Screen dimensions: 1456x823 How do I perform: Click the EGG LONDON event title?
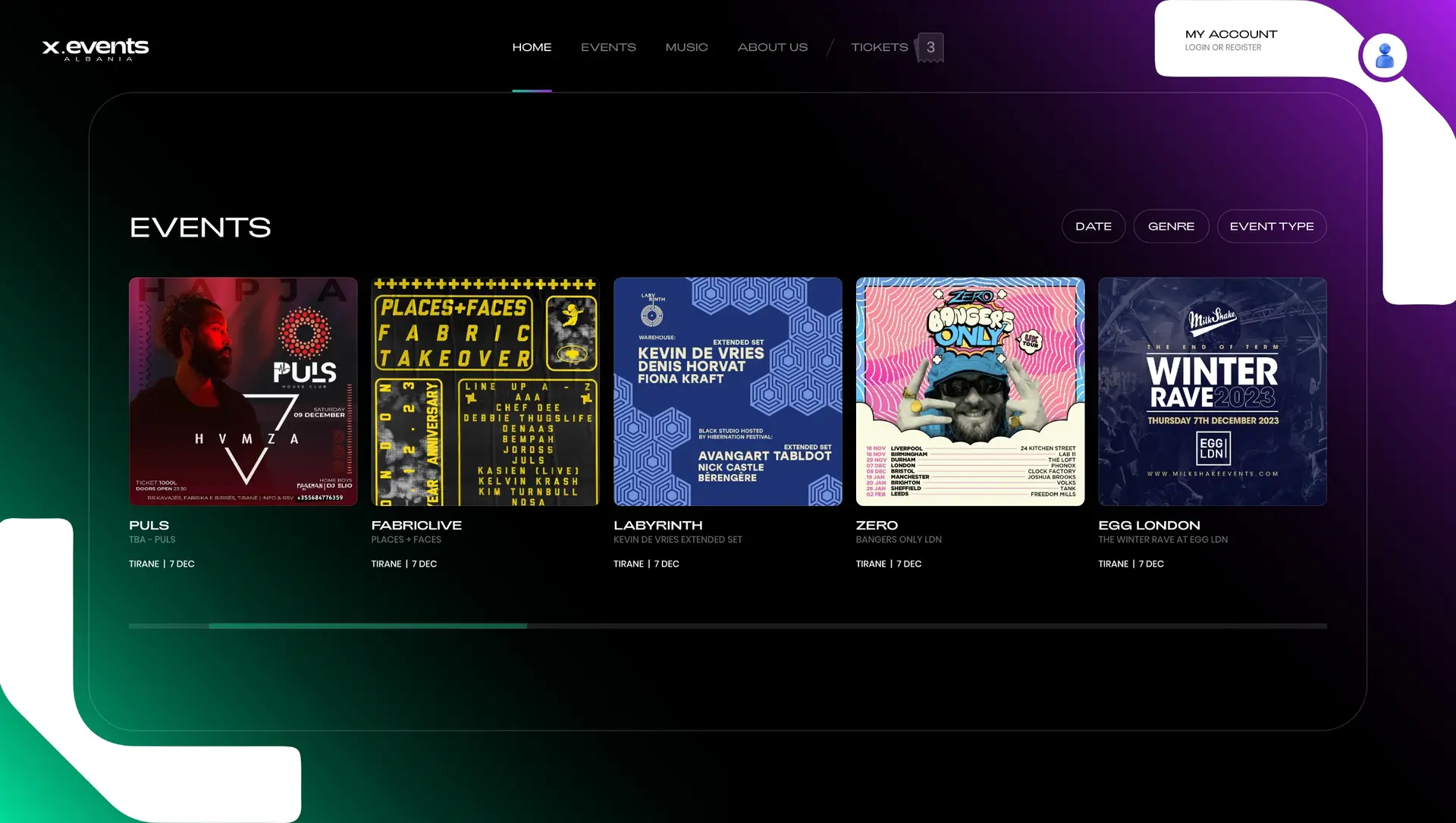1149,525
